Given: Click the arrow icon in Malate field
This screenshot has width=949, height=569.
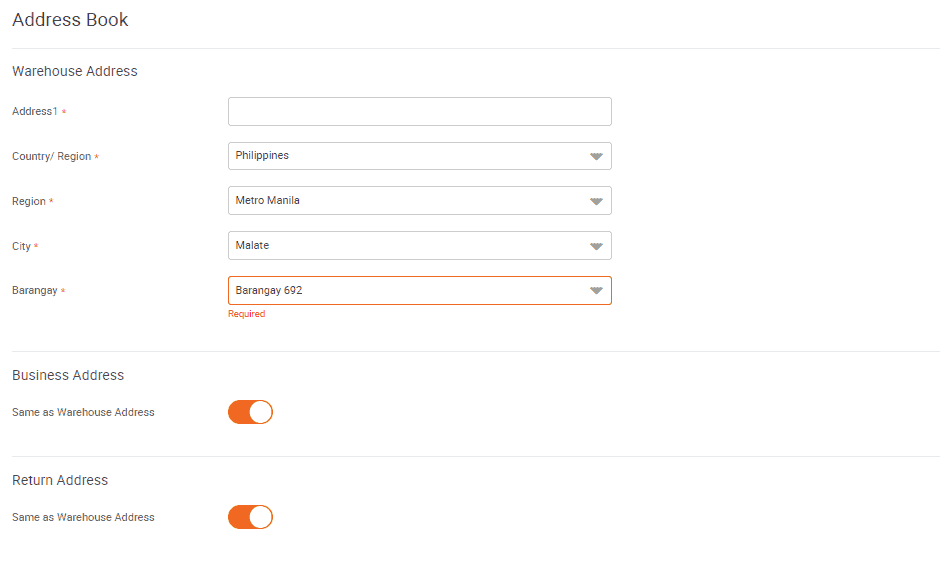Looking at the screenshot, I should point(596,246).
